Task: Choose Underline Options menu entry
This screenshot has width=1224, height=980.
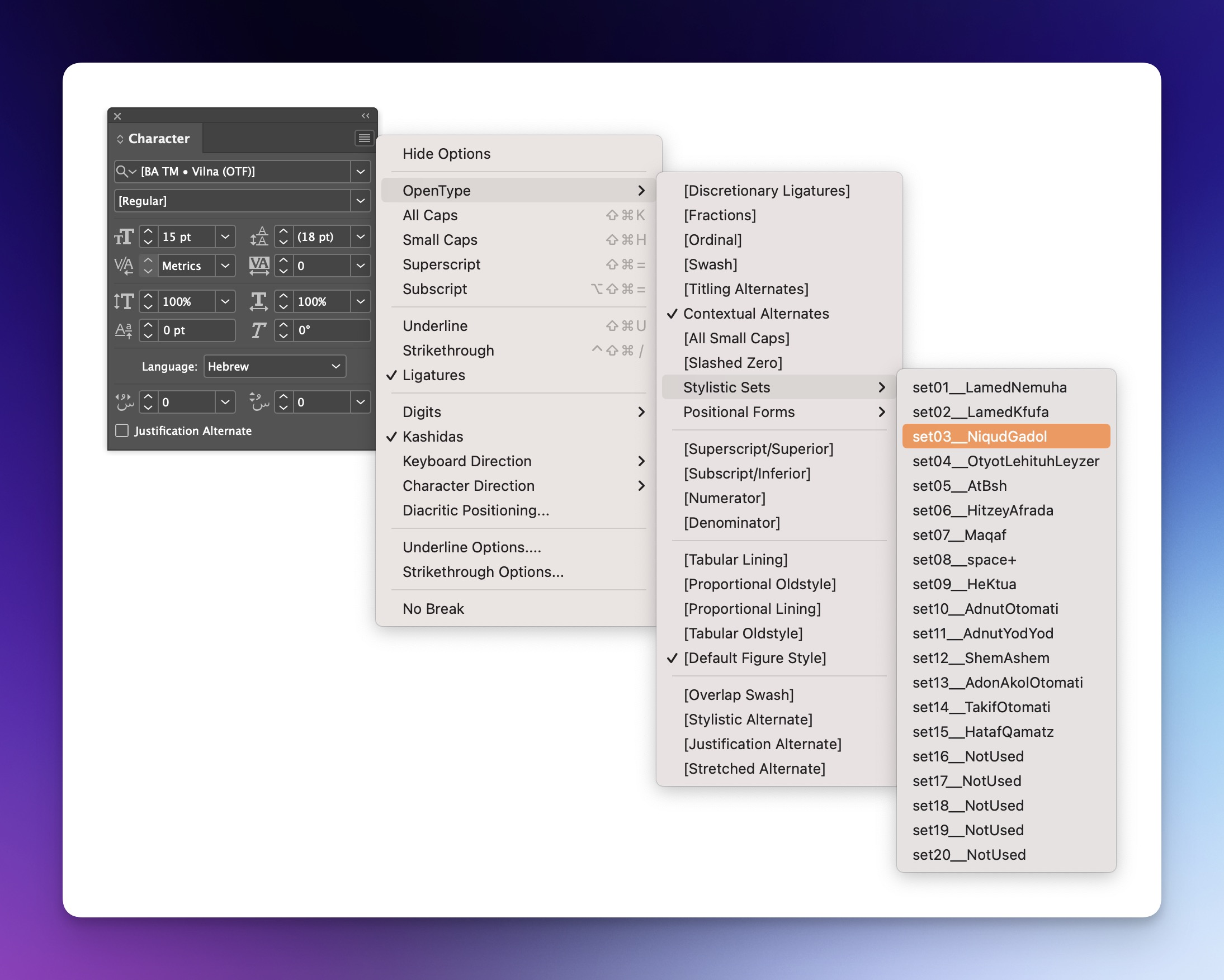Action: click(x=471, y=547)
